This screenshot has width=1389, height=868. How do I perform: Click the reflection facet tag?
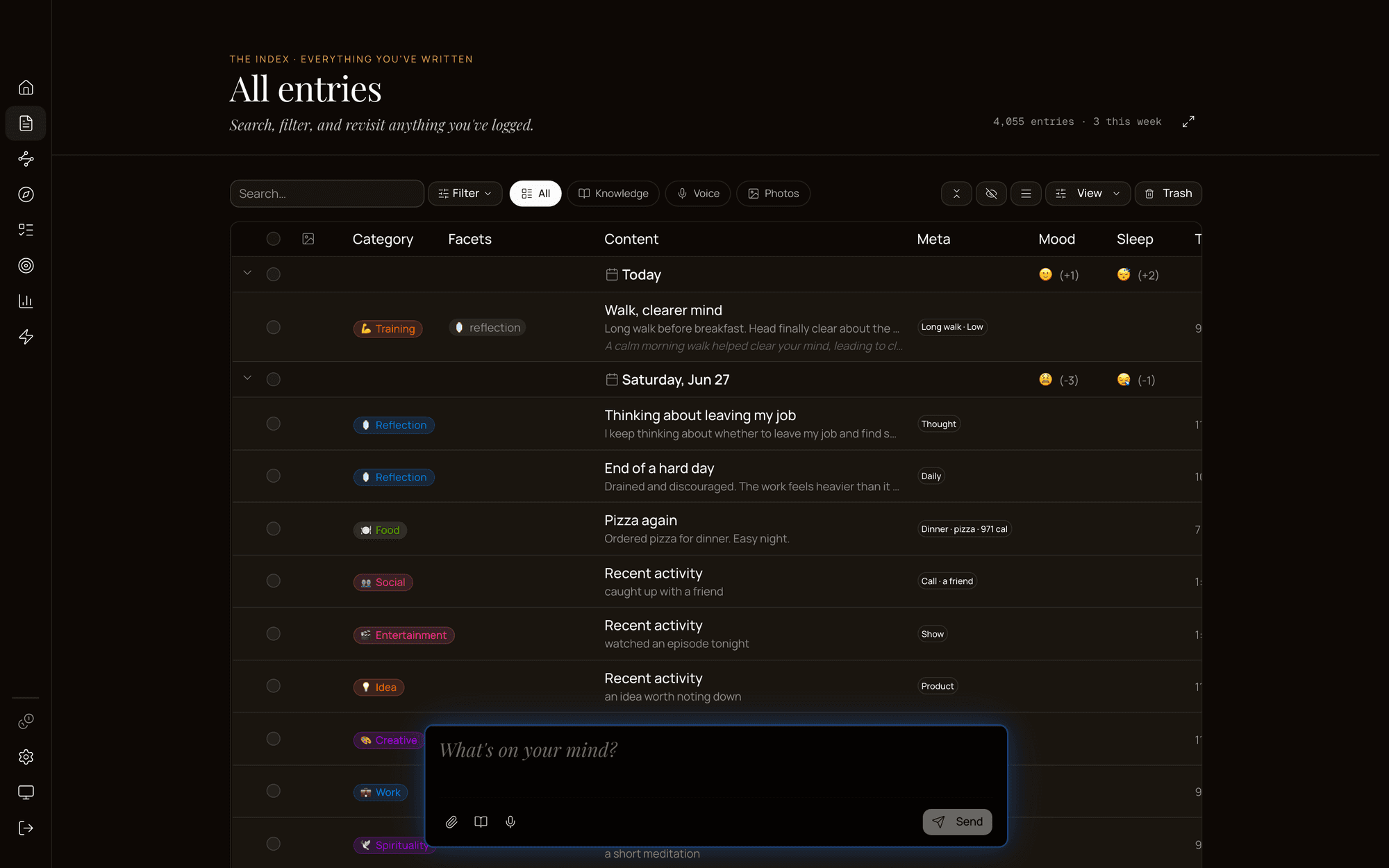(487, 328)
